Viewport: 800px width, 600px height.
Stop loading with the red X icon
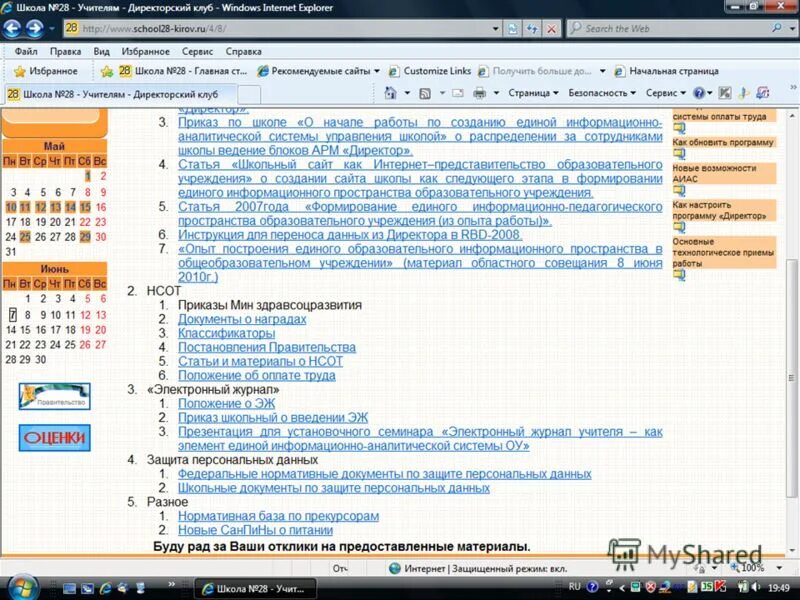552,29
